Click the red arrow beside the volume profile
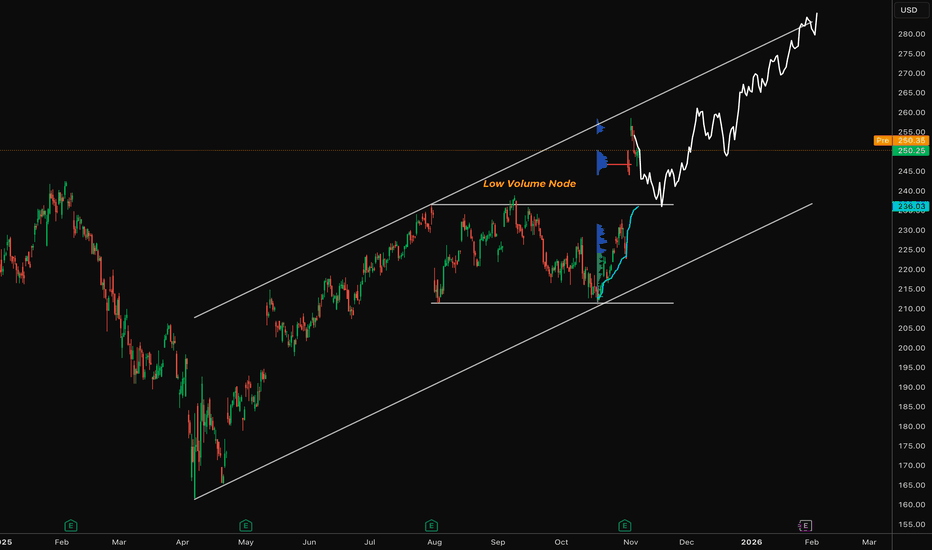Screen dimensions: 932x550 pyautogui.click(x=615, y=163)
